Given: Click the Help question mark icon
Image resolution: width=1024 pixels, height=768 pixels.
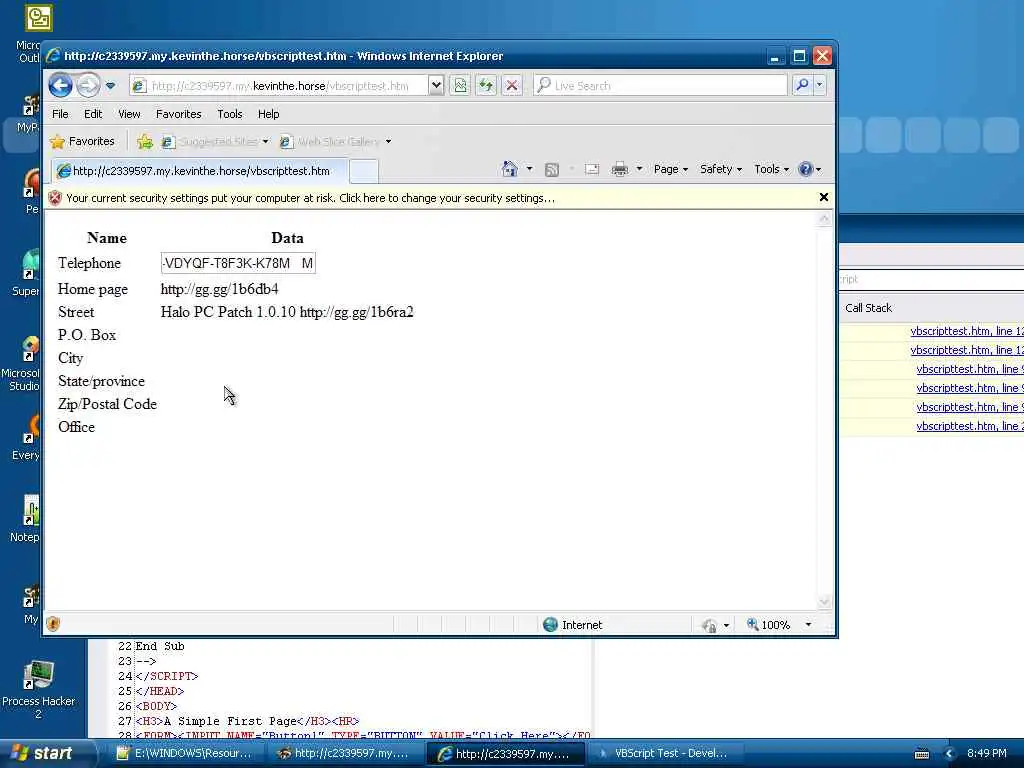Looking at the screenshot, I should (x=806, y=169).
